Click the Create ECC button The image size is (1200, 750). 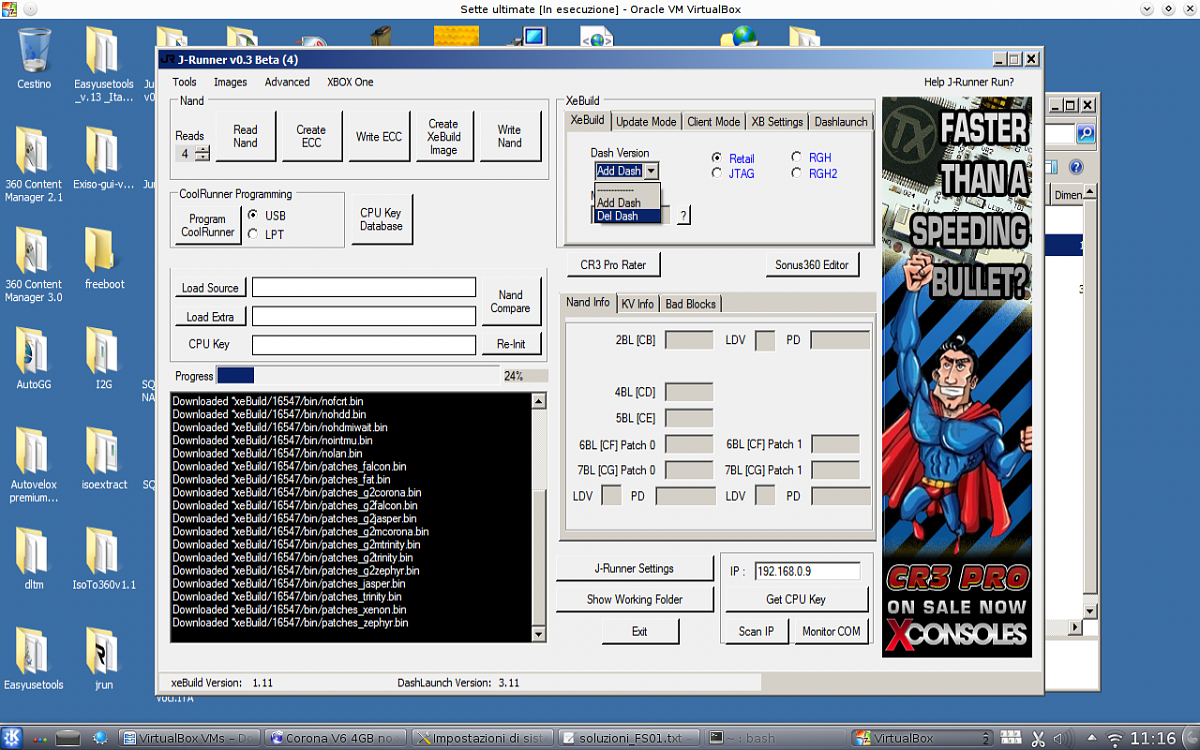pyautogui.click(x=311, y=136)
